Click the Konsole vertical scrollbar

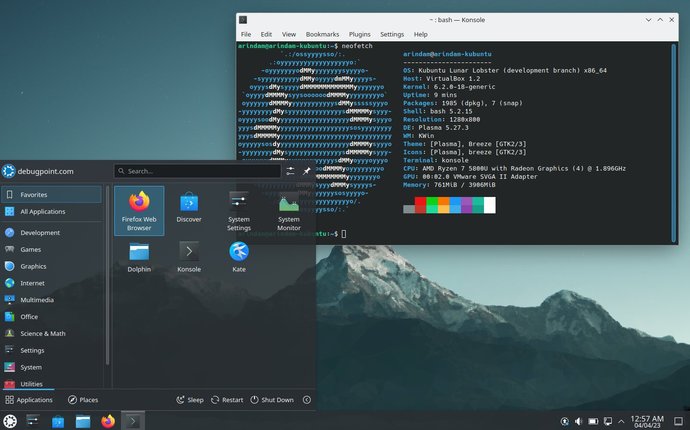pyautogui.click(x=673, y=143)
